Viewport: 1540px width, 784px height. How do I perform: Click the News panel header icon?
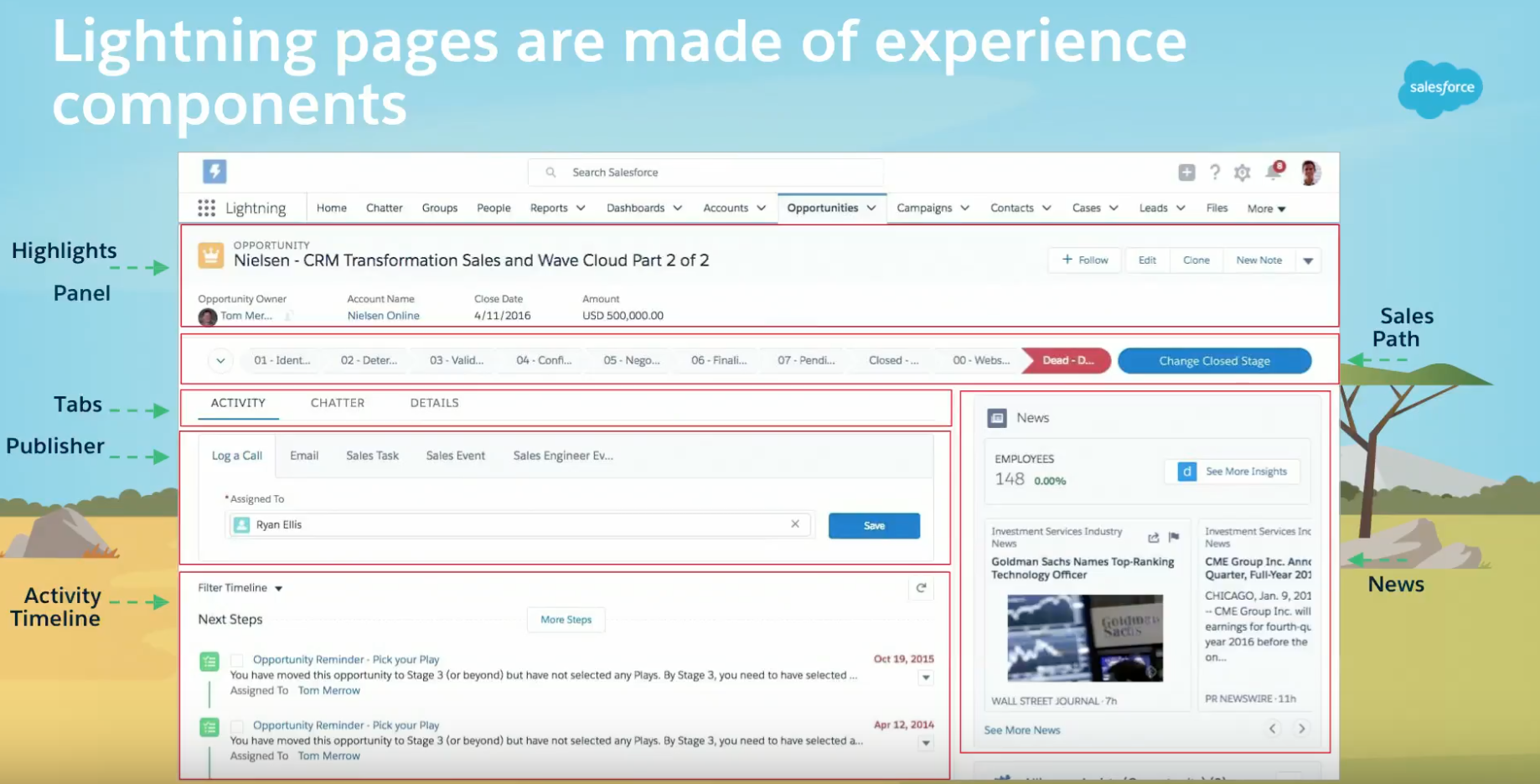pyautogui.click(x=997, y=418)
